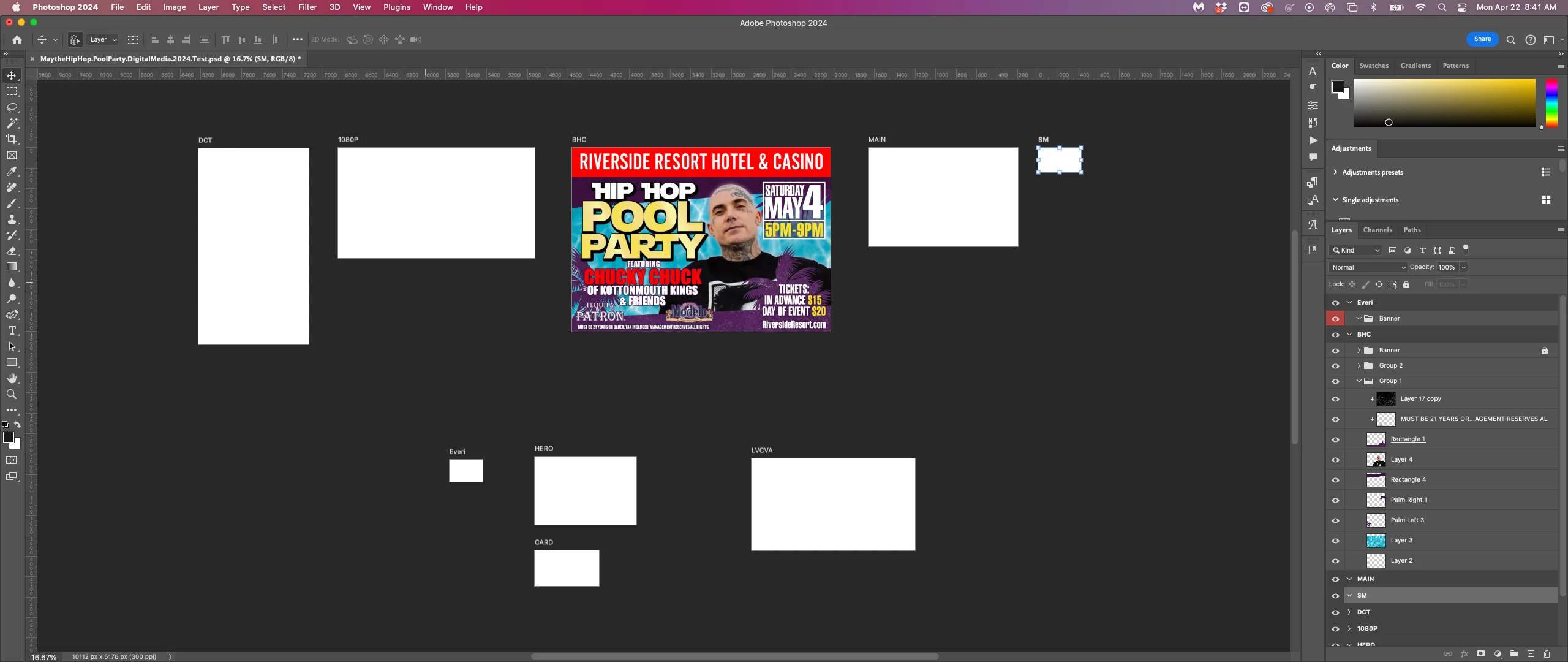Select the Lasso tool

pos(12,107)
